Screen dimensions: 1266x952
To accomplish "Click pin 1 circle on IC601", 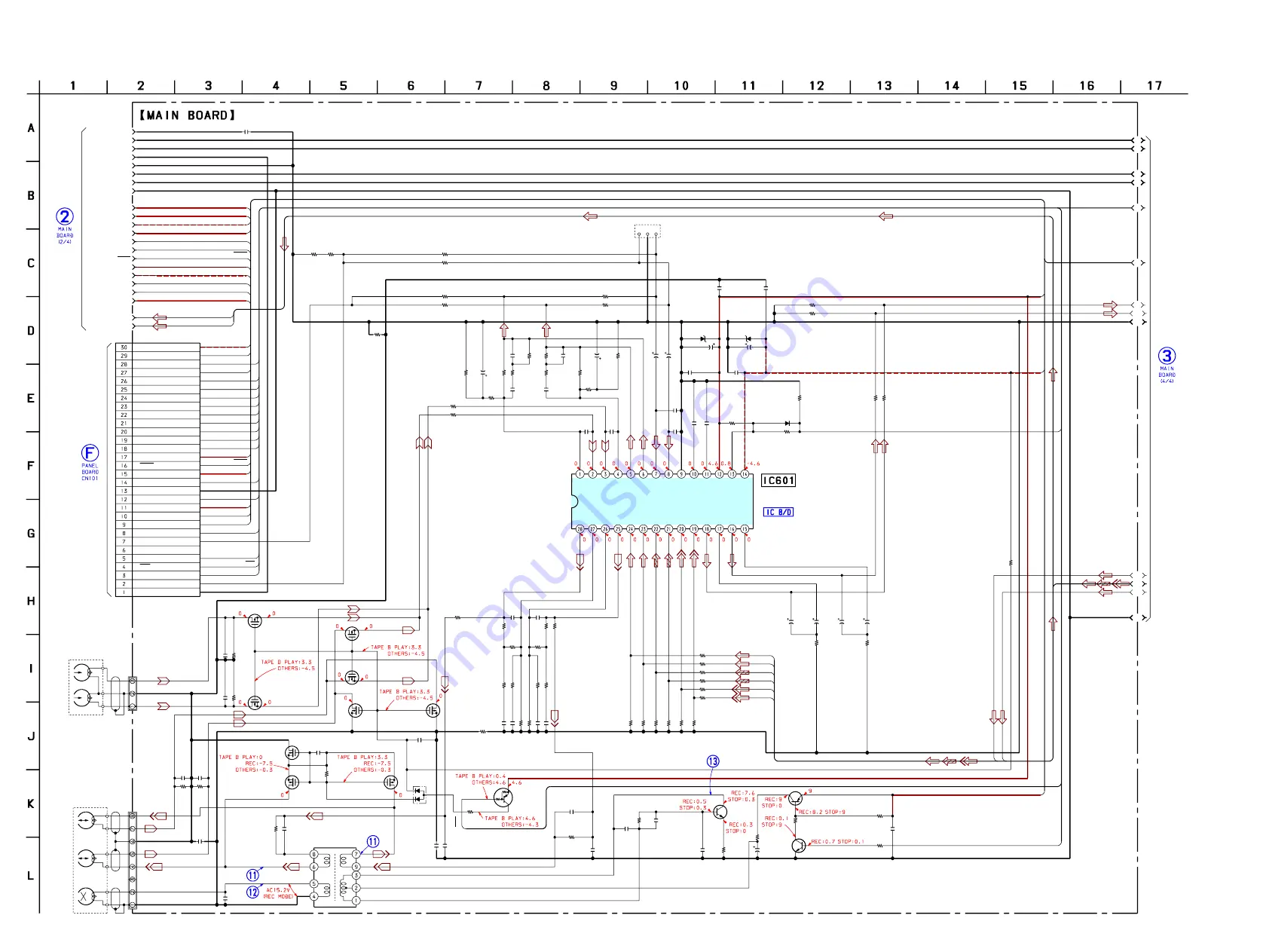I will tap(579, 474).
